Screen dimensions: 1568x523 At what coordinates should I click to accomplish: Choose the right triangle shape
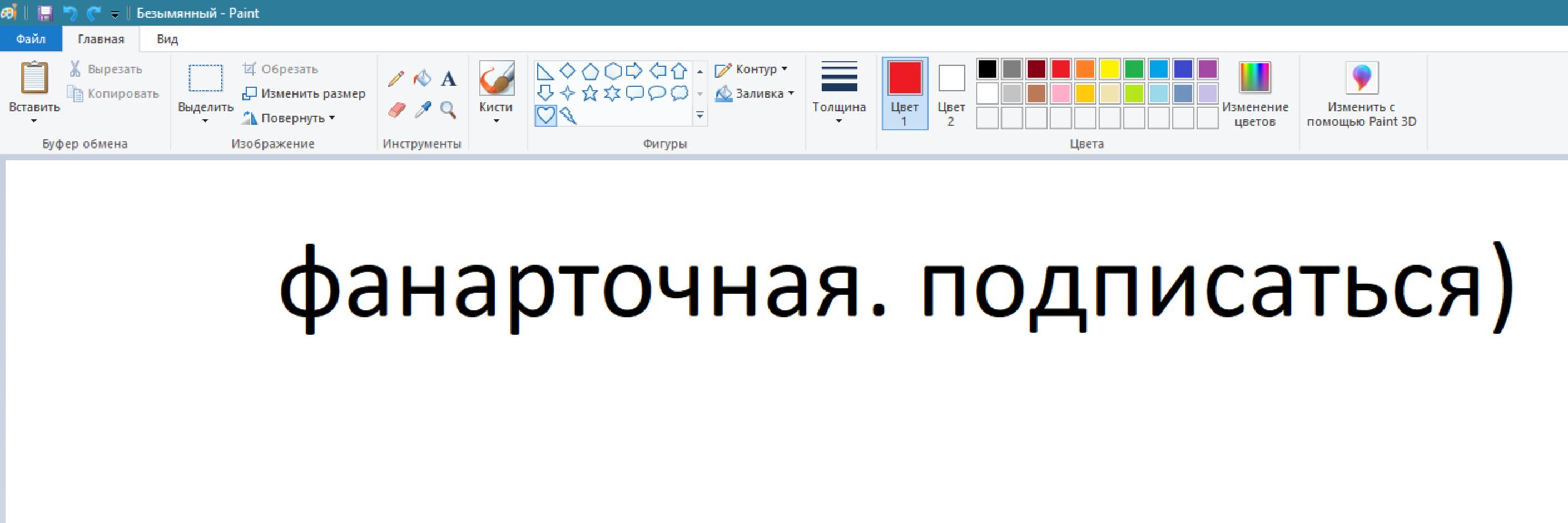[x=545, y=72]
